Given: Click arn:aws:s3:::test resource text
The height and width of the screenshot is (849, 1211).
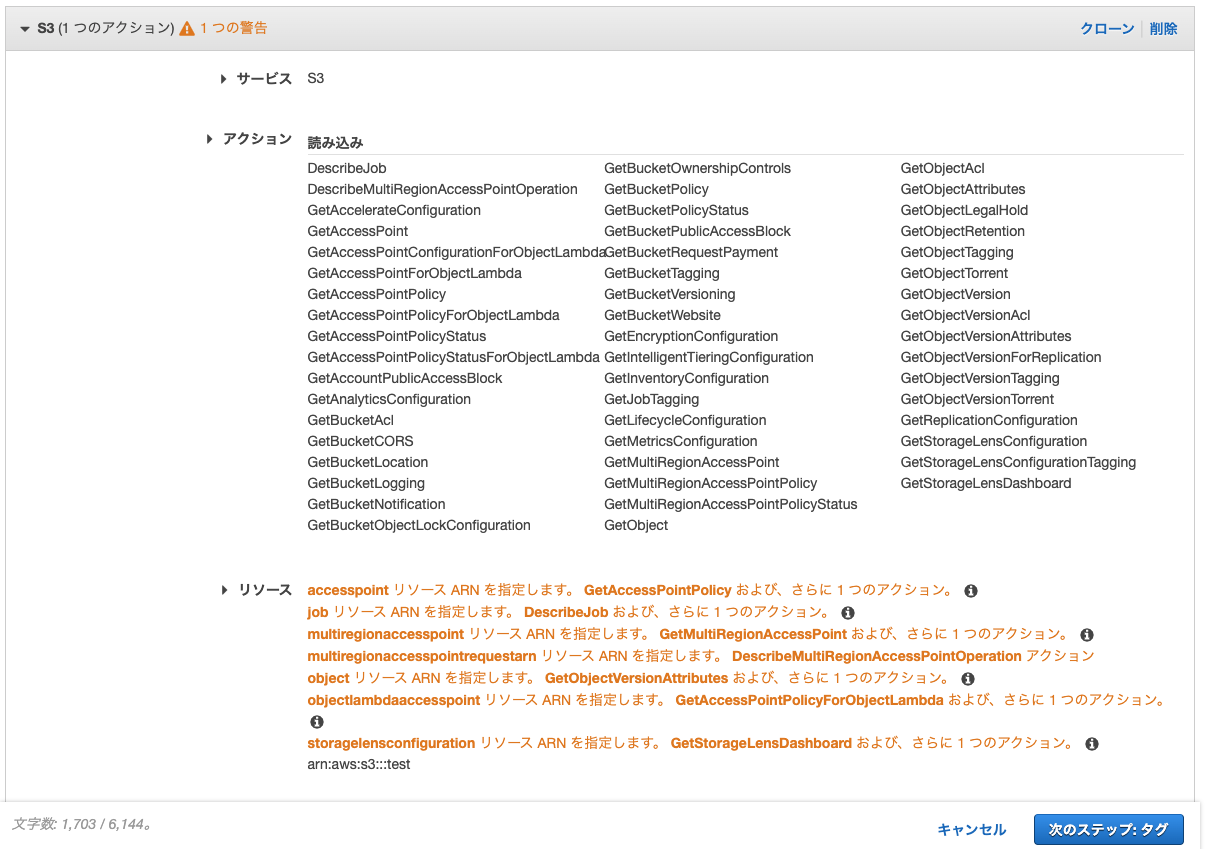Looking at the screenshot, I should [x=359, y=764].
